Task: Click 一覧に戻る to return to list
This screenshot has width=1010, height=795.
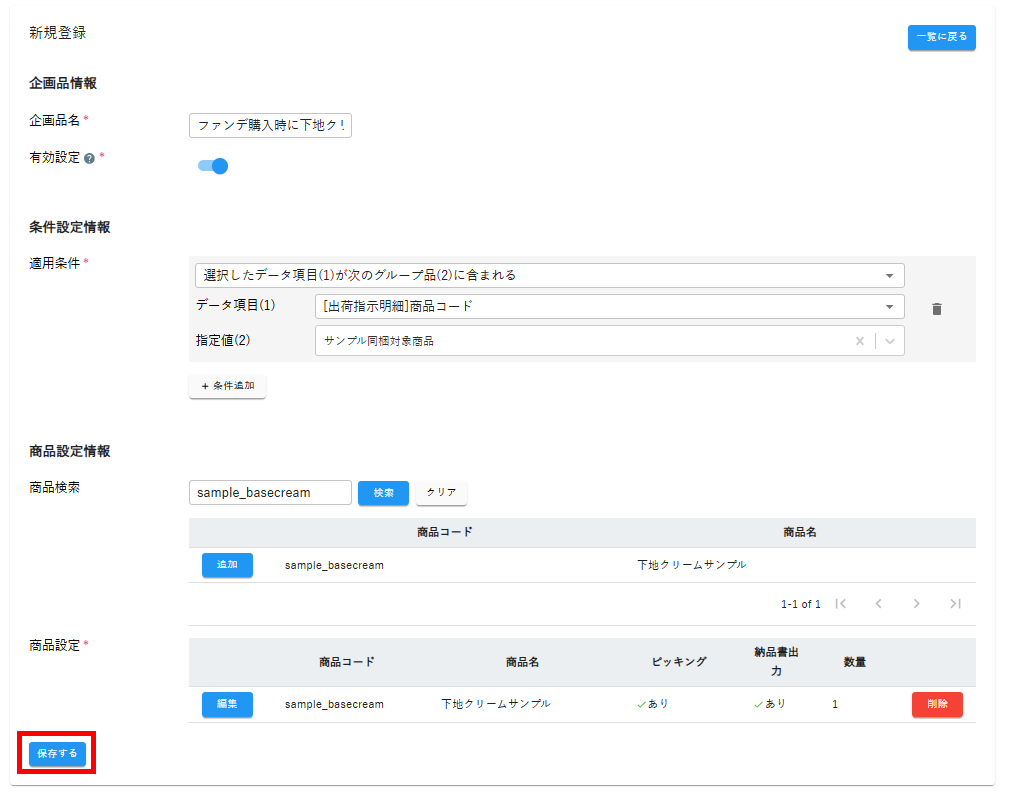Action: [941, 37]
